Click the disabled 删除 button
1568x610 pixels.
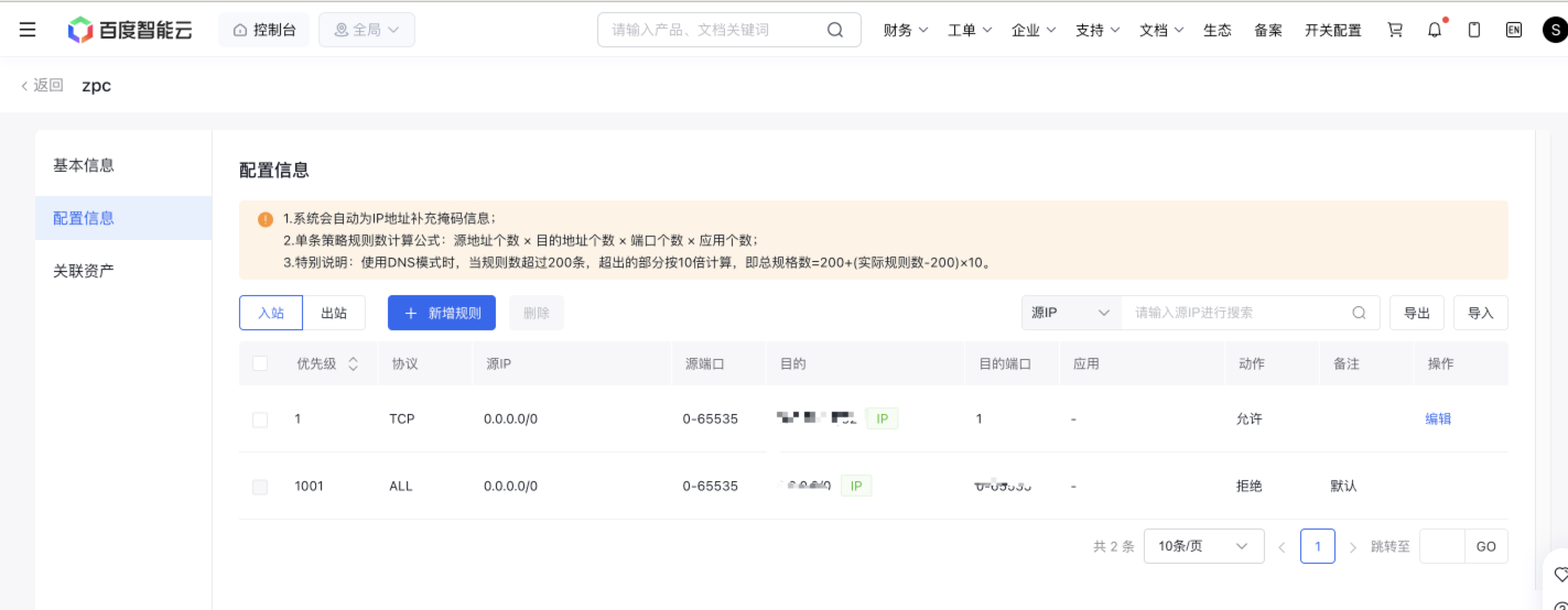pyautogui.click(x=536, y=313)
